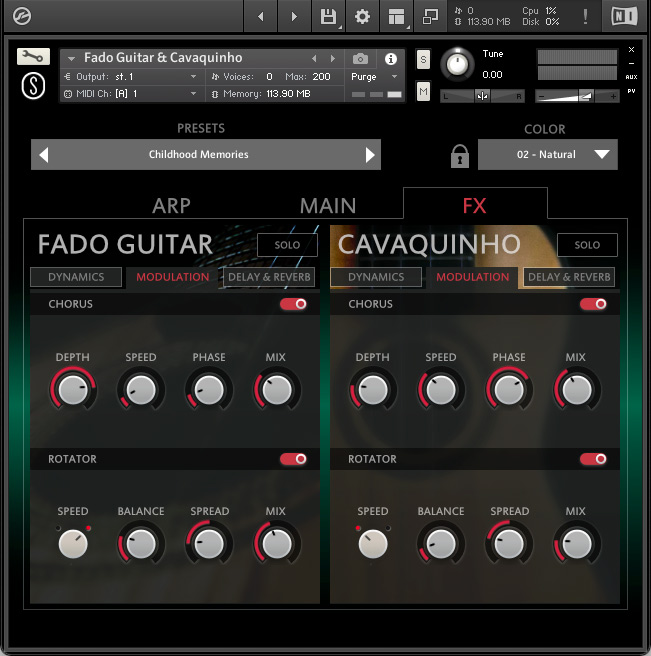Click the Tune knob

[457, 64]
